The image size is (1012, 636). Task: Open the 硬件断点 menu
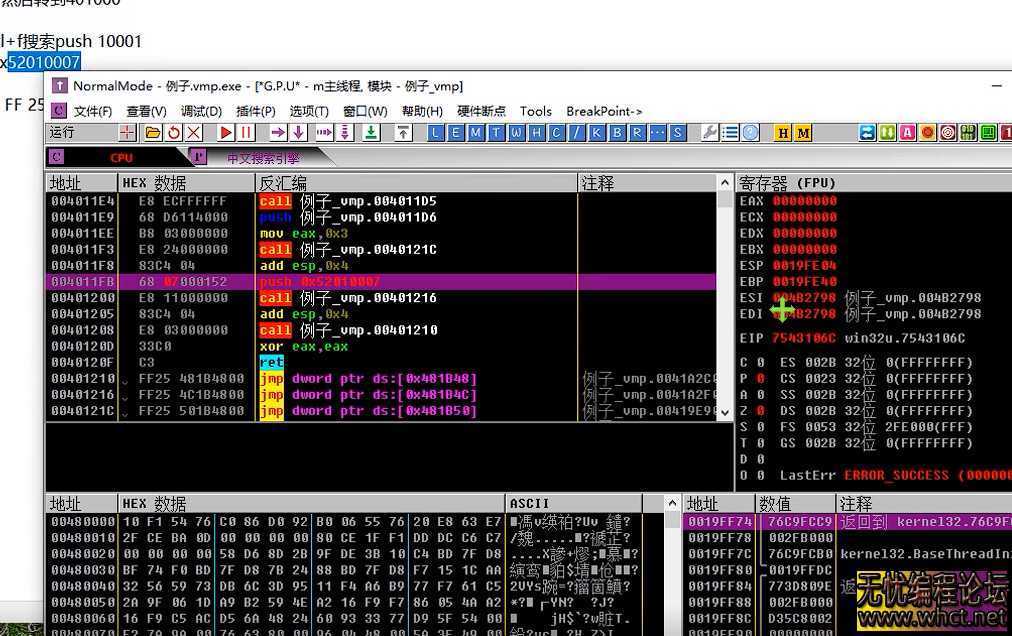click(x=481, y=111)
